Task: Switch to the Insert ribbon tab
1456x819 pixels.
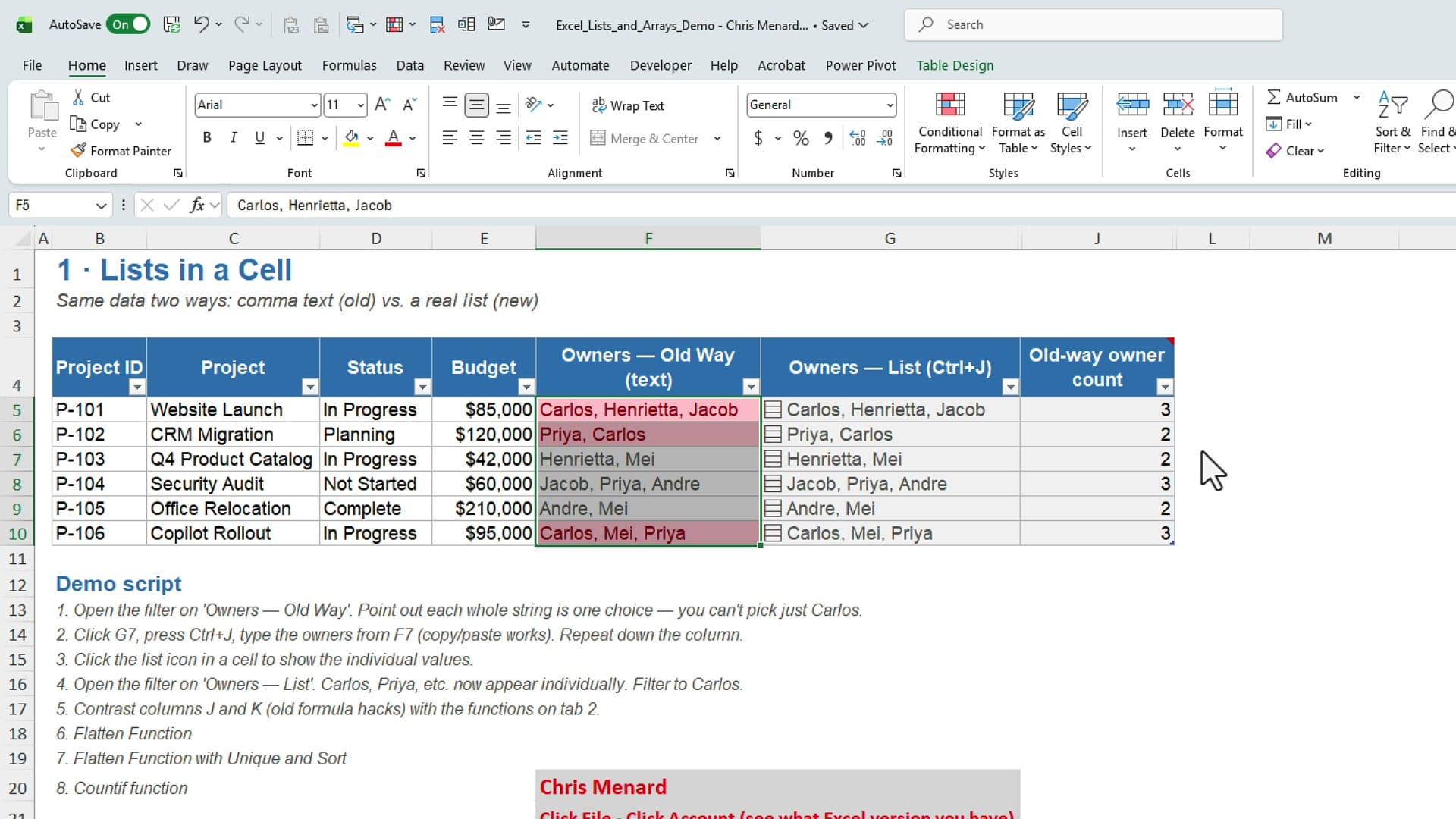Action: coord(141,65)
